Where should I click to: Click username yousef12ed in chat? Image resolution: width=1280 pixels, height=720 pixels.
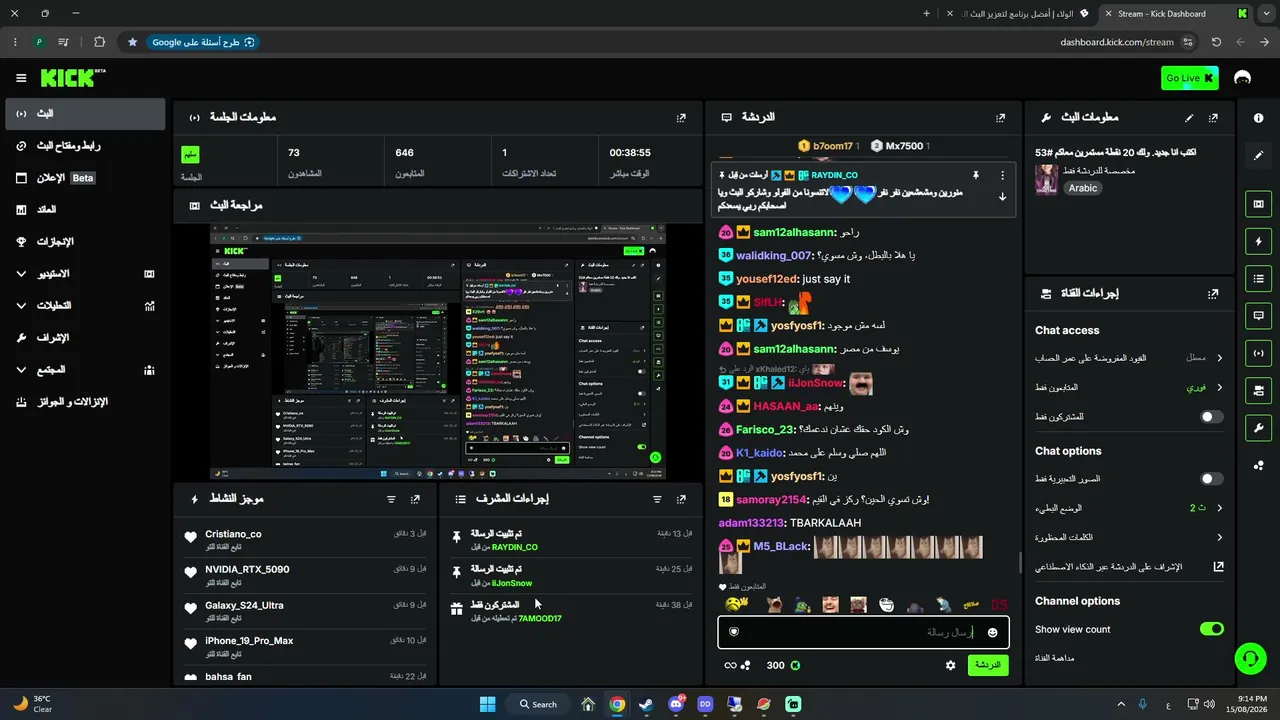[x=767, y=279]
